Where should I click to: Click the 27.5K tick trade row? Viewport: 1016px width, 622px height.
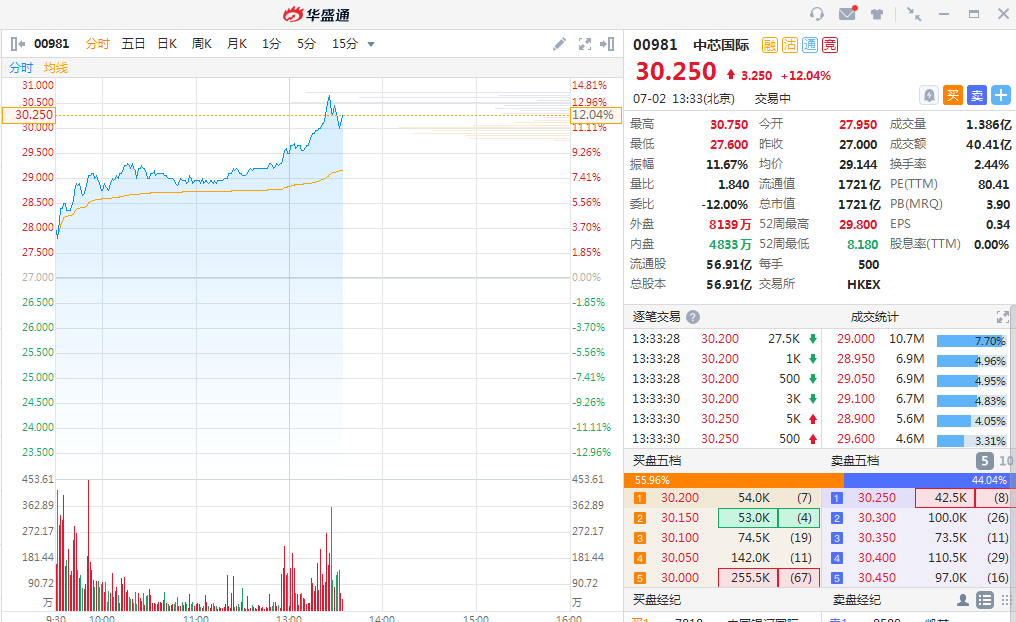point(724,339)
